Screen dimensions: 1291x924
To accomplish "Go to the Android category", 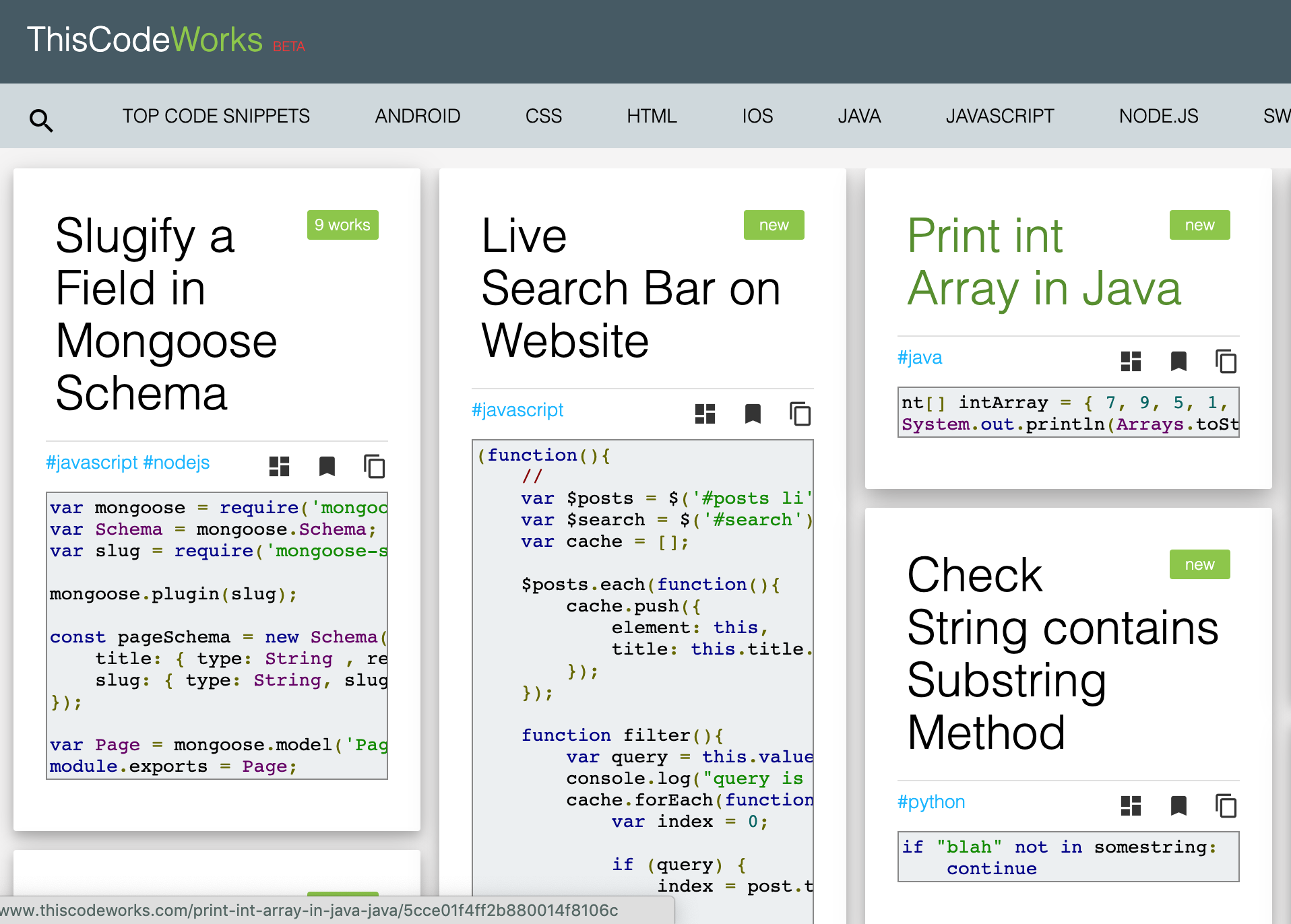I will pos(418,116).
